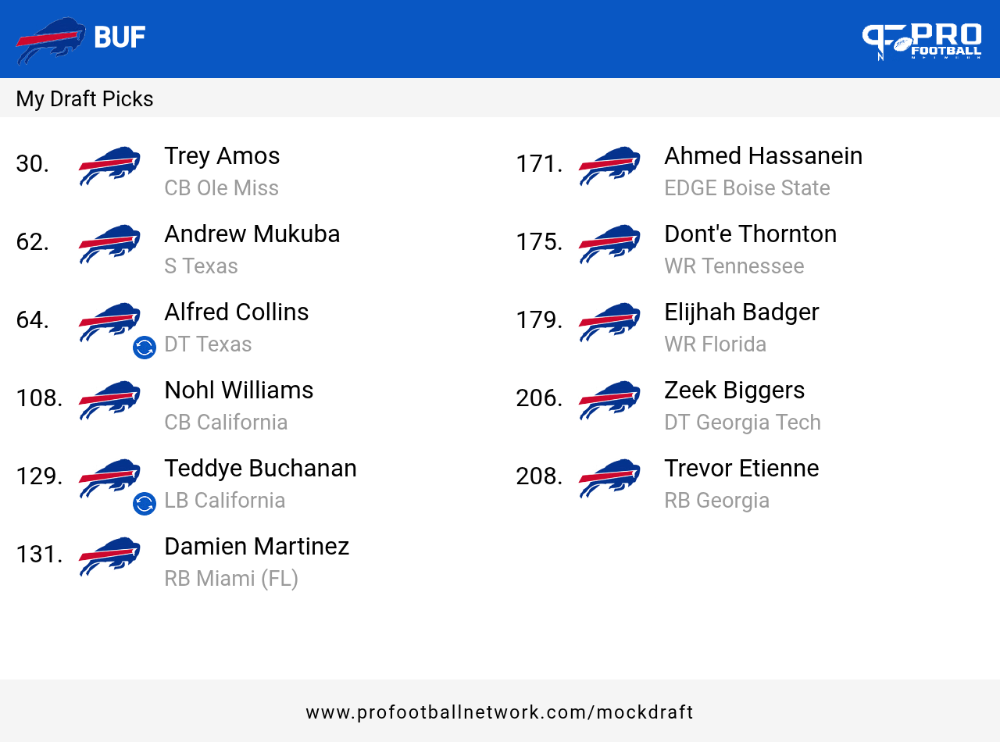Click the BUF team abbreviation in header
The image size is (1000, 742).
120,38
